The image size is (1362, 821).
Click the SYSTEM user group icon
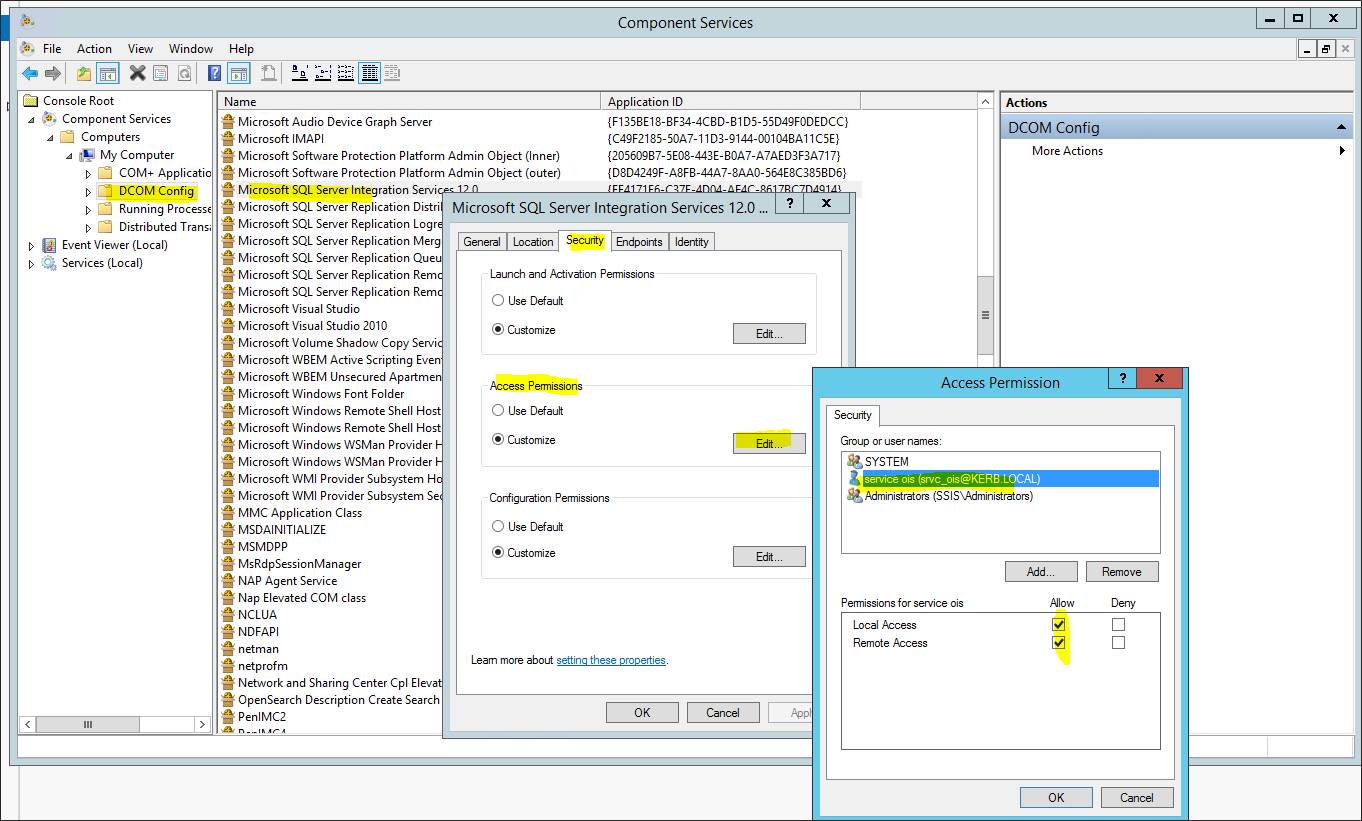(854, 461)
